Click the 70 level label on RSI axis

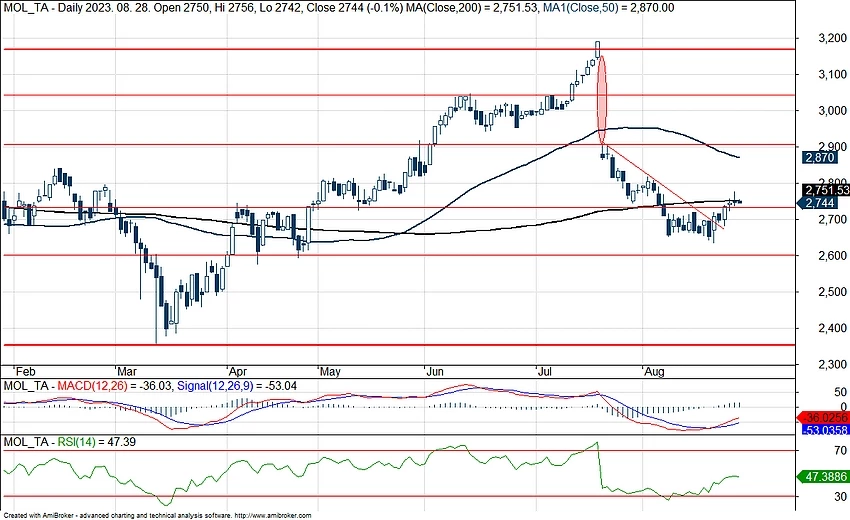tap(840, 451)
